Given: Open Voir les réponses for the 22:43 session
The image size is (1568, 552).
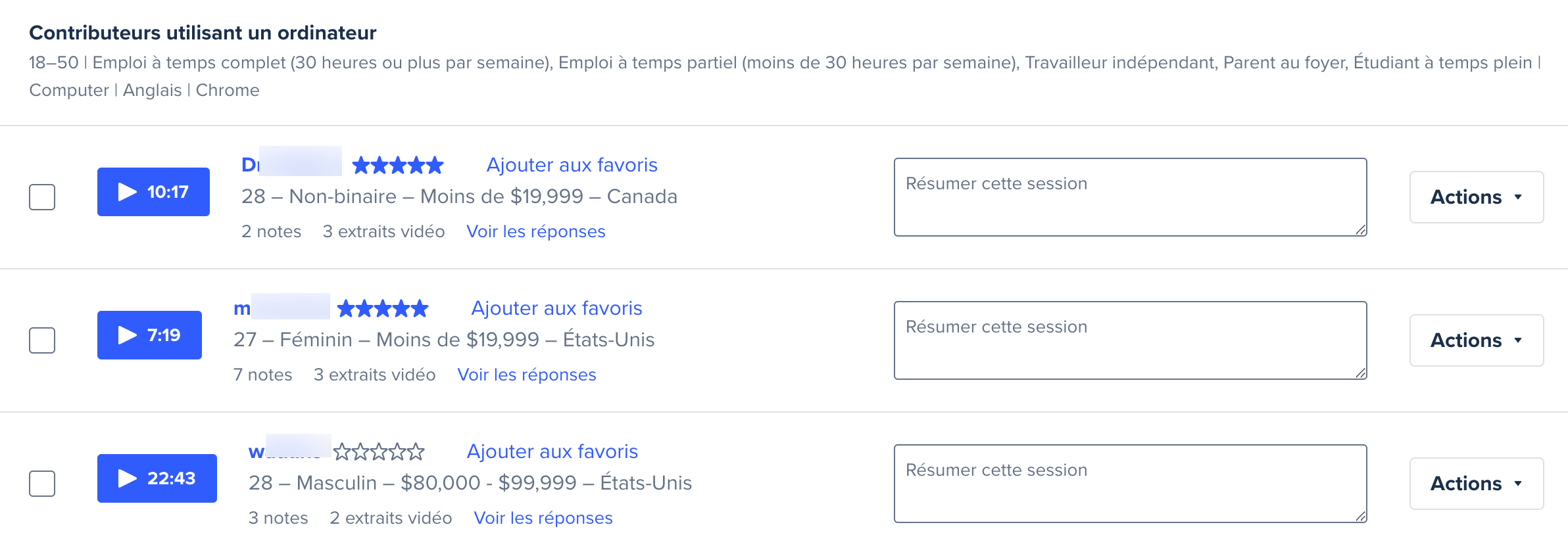Looking at the screenshot, I should click(543, 518).
